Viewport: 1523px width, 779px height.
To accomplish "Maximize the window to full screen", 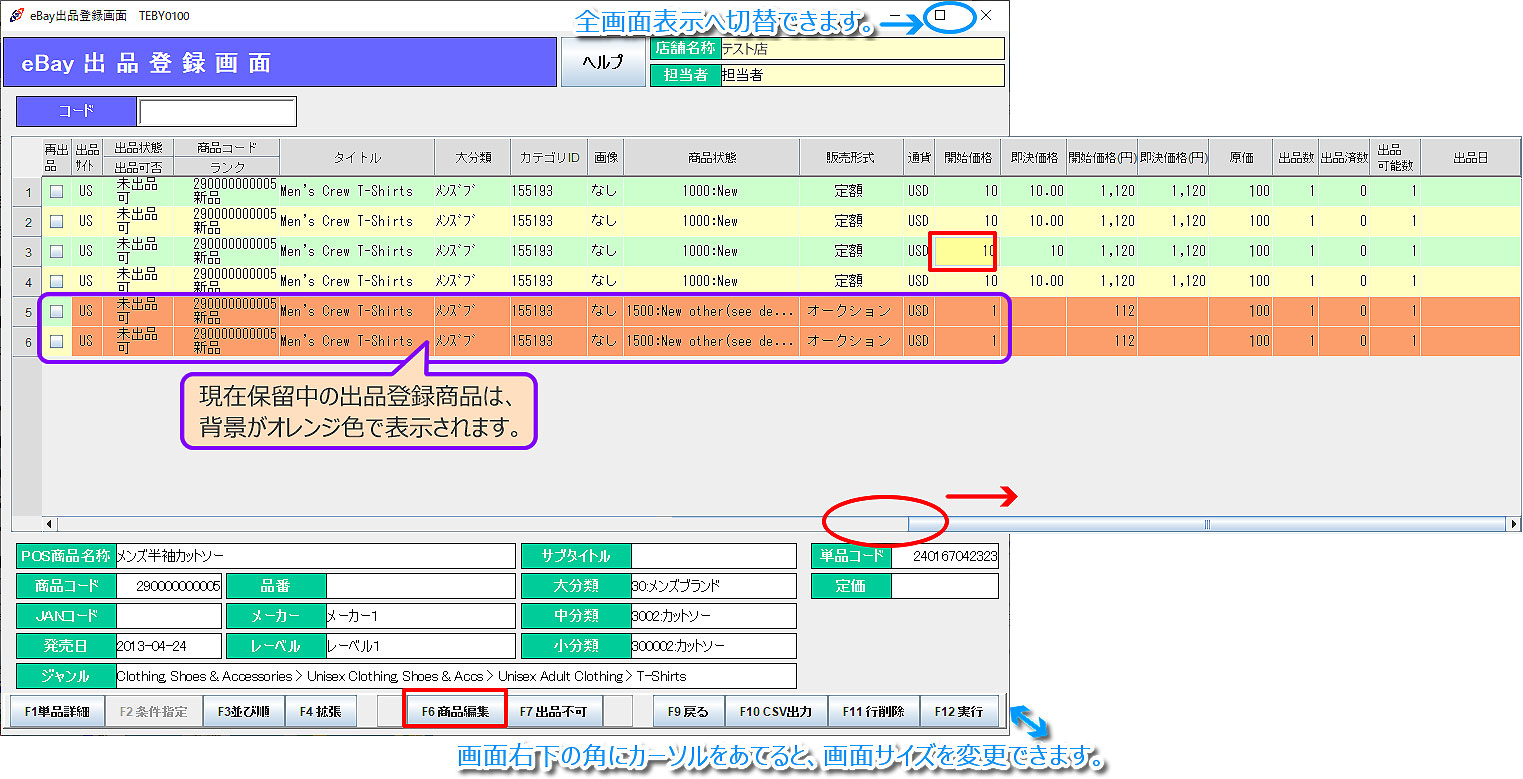I will (940, 16).
